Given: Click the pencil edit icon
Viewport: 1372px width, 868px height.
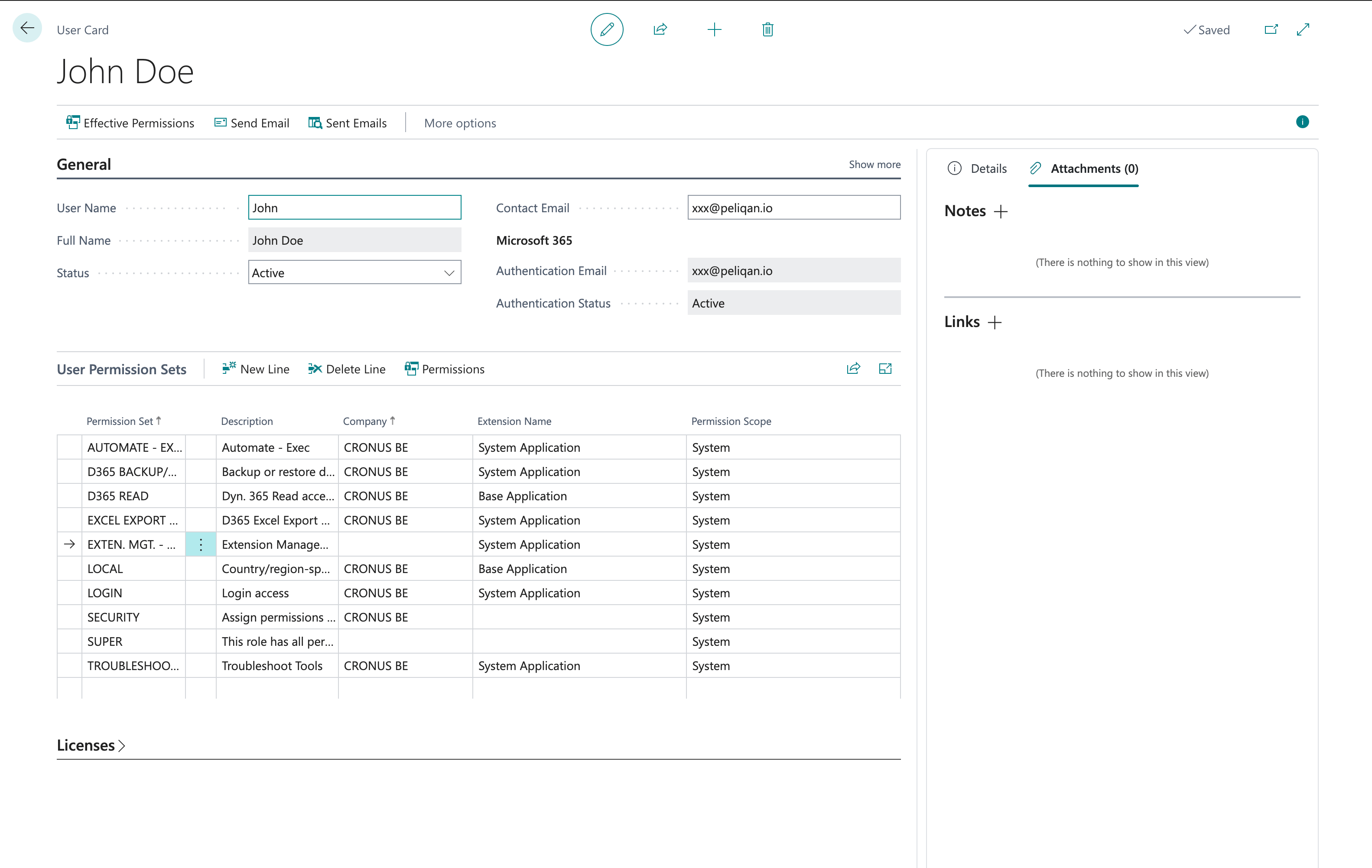Looking at the screenshot, I should pyautogui.click(x=607, y=29).
